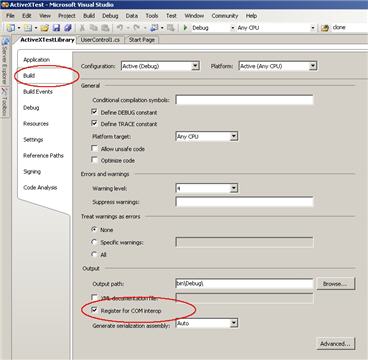Open the Window menu
This screenshot has width=368, height=360.
click(194, 16)
